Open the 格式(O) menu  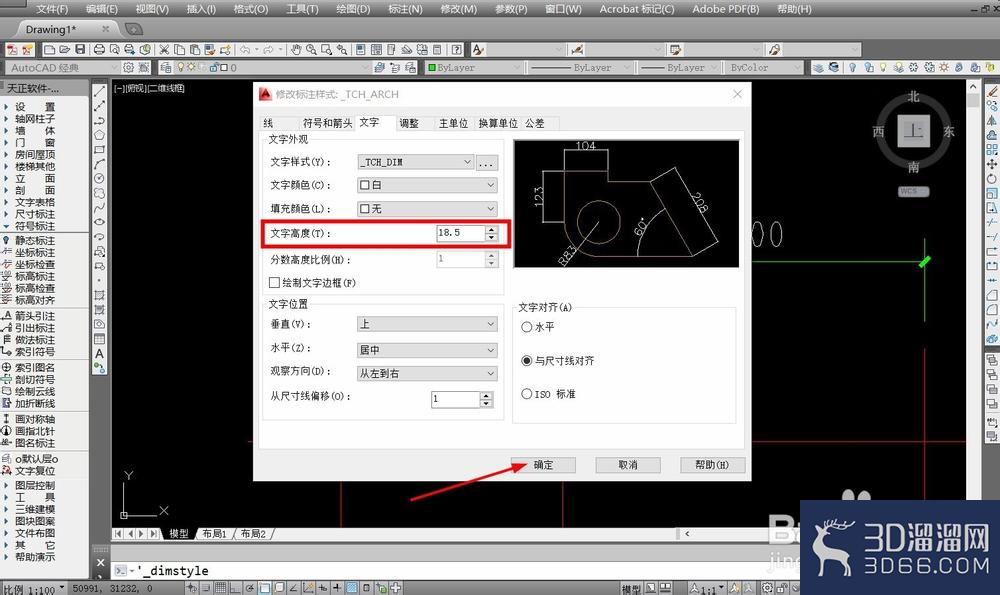tap(251, 9)
